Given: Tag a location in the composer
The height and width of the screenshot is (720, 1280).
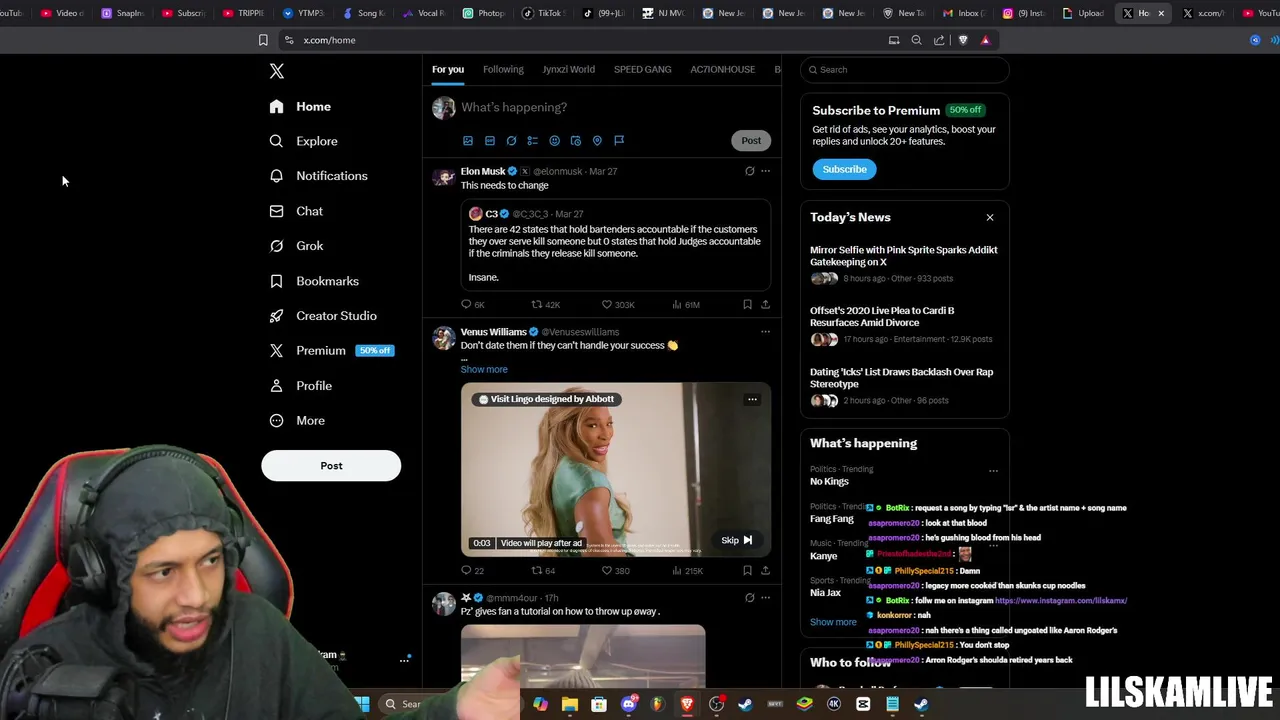Looking at the screenshot, I should point(597,141).
